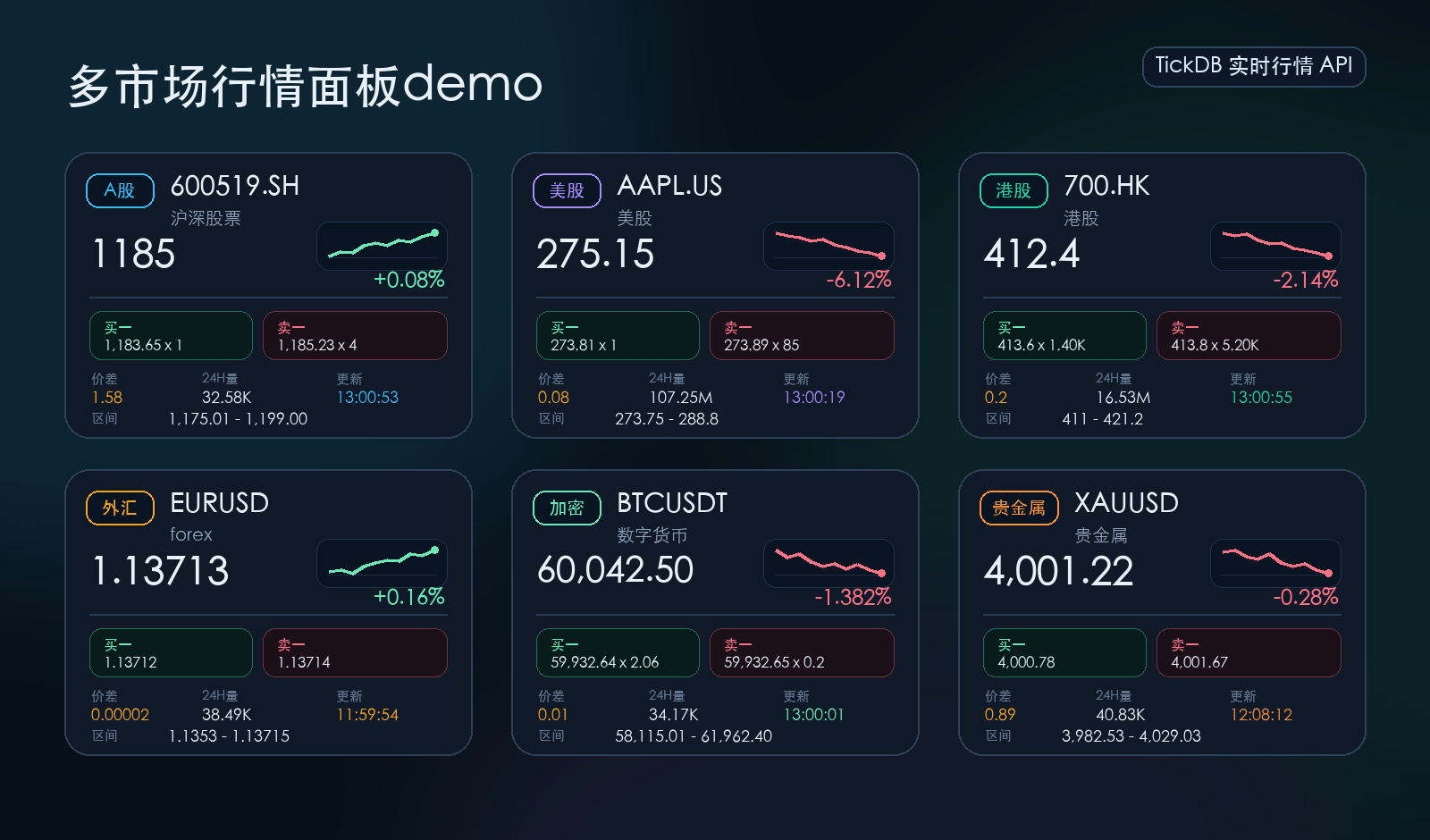The width and height of the screenshot is (1430, 840).
Task: Select the 外汇 market tag
Action: [120, 508]
